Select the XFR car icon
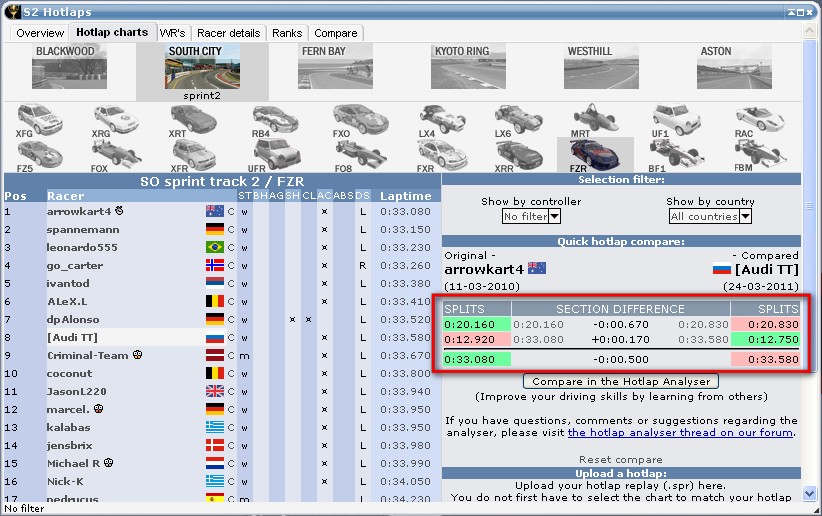The width and height of the screenshot is (822, 516). point(193,156)
